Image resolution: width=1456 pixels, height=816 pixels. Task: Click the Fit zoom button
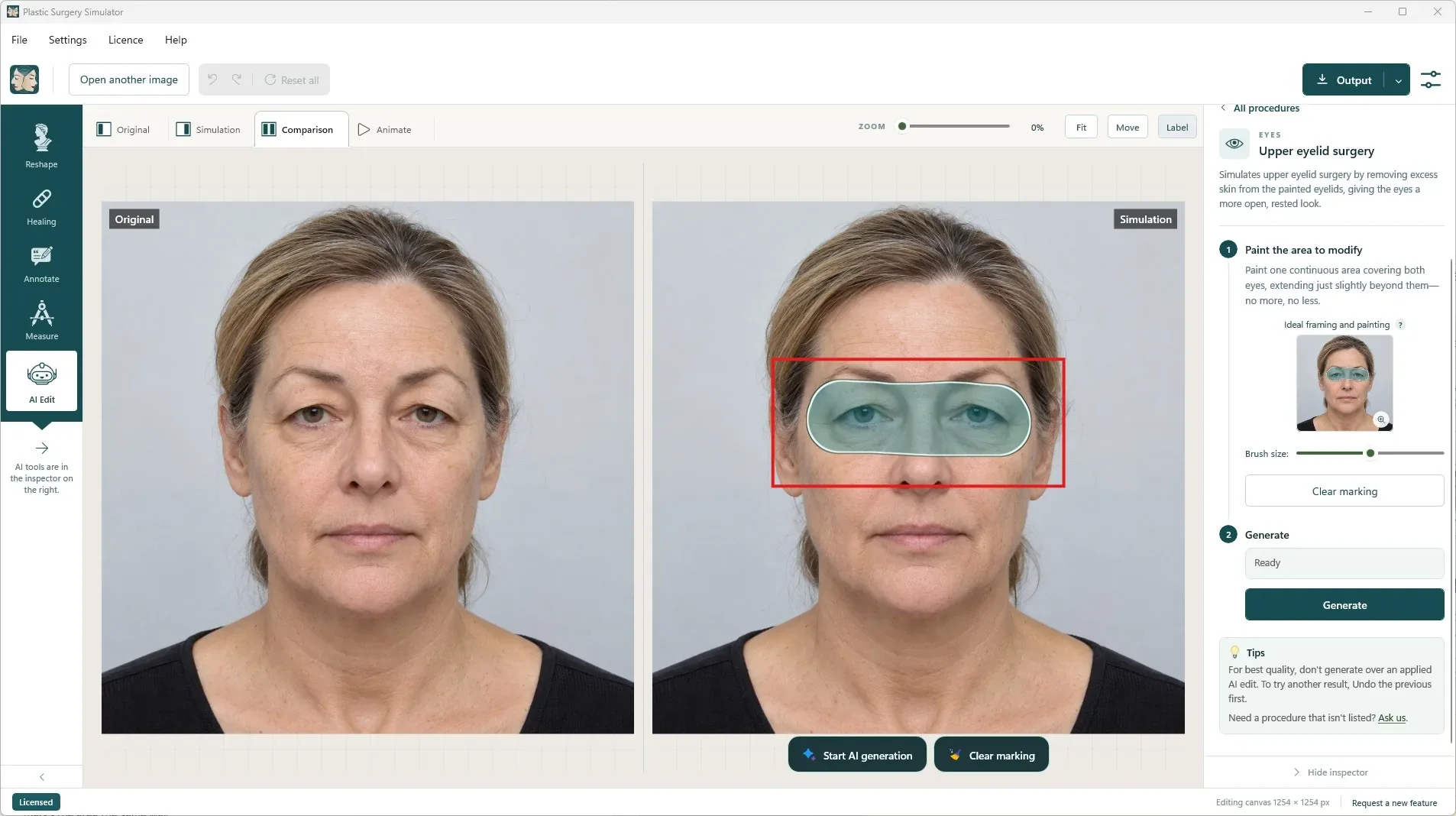pyautogui.click(x=1081, y=127)
